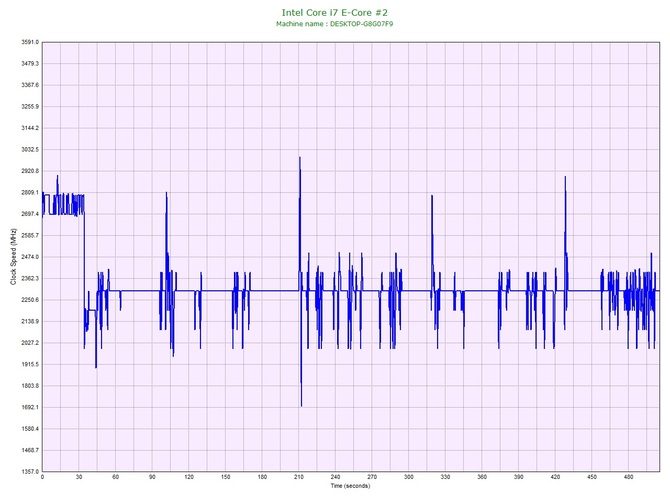The image size is (670, 503).
Task: Click the 'Time (seconds)' axis title
Action: pos(350,486)
